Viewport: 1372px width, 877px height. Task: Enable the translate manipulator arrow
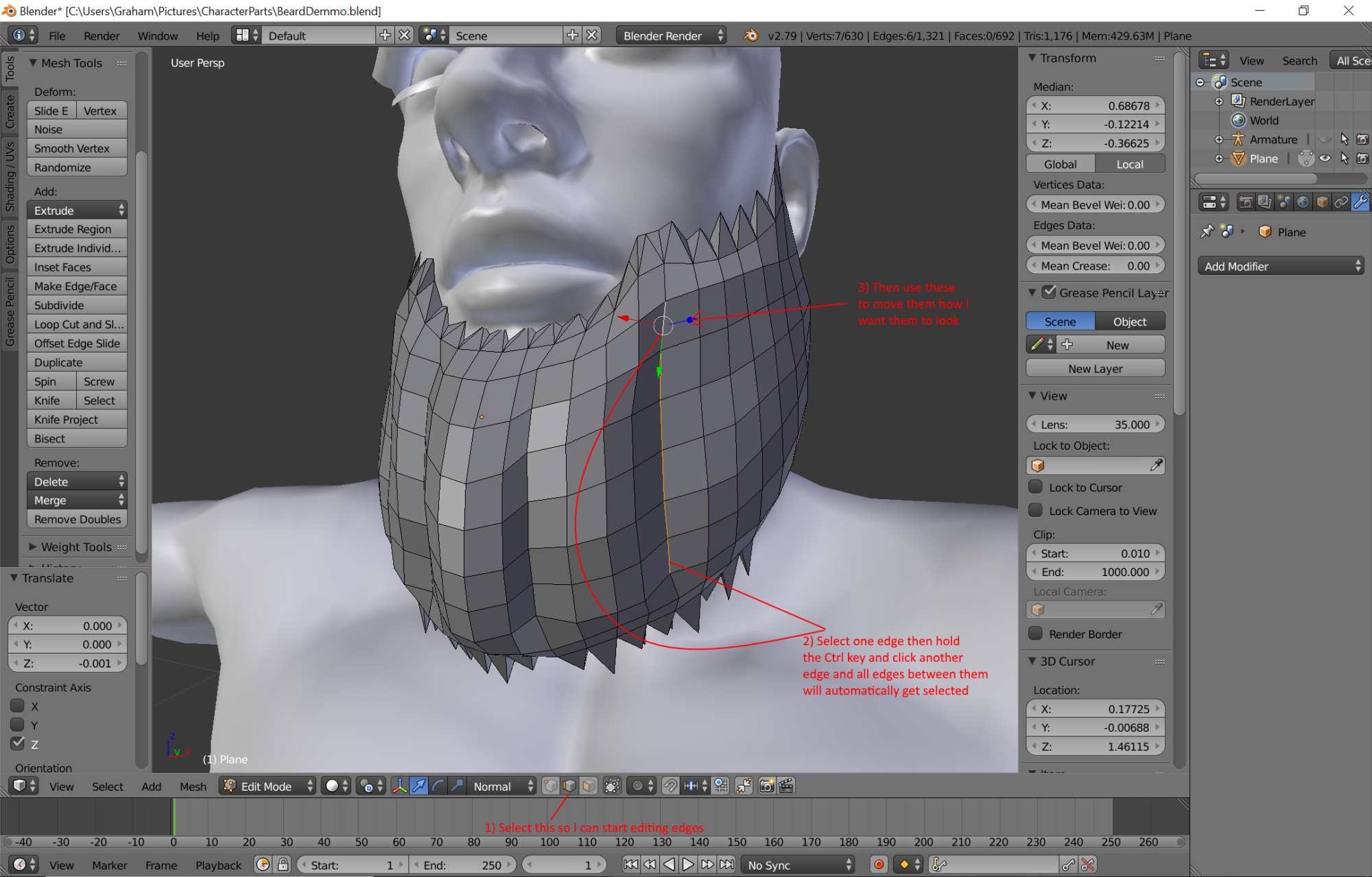(x=418, y=786)
